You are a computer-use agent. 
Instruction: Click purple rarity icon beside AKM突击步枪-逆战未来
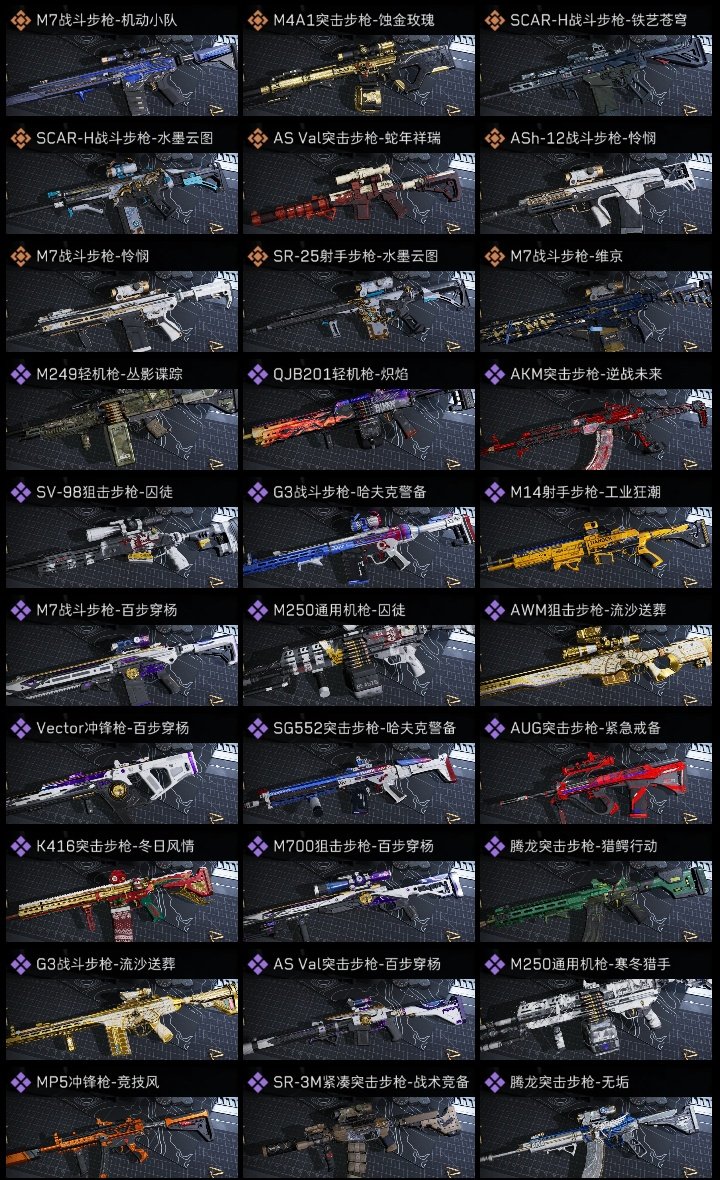click(494, 374)
